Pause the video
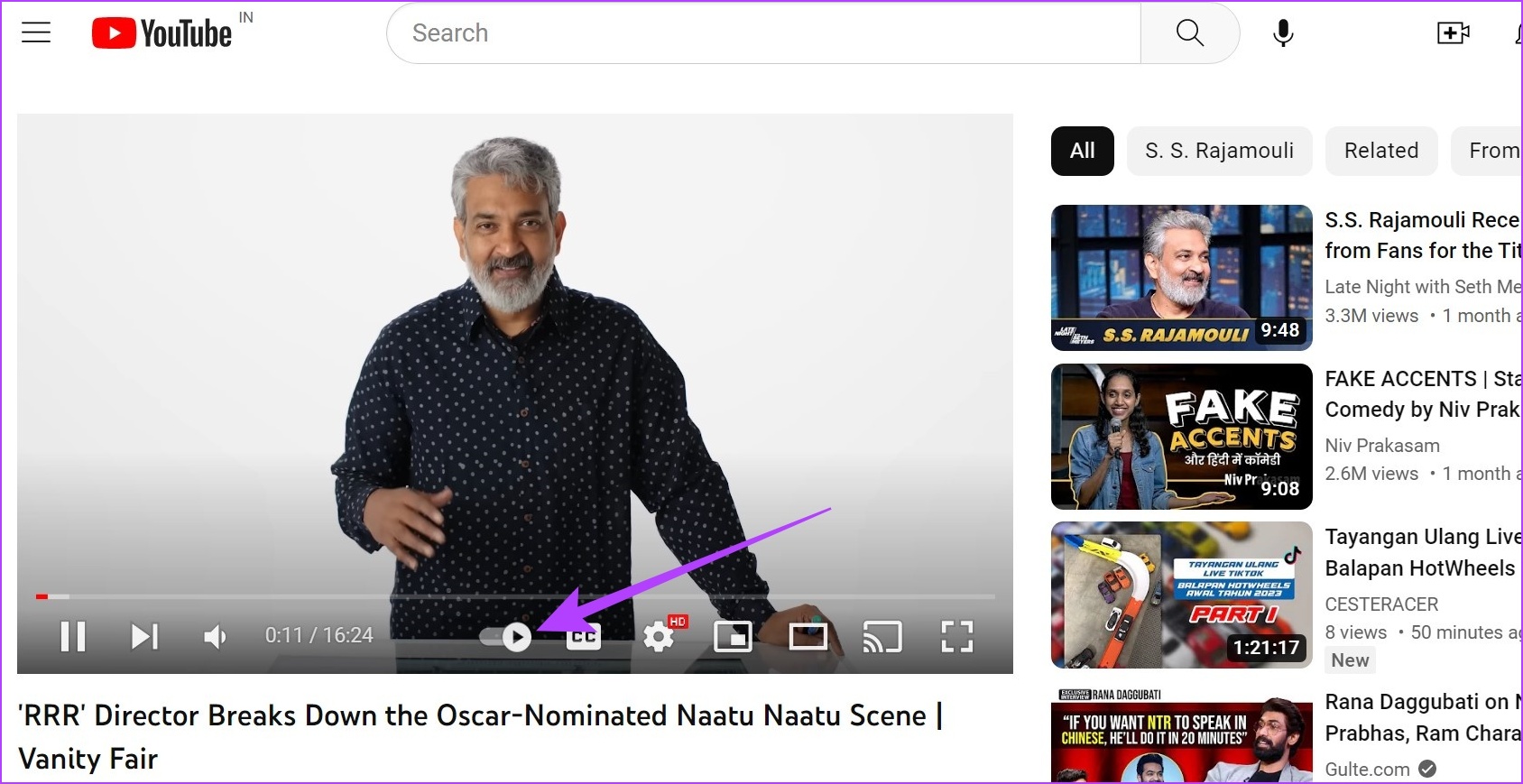This screenshot has width=1523, height=784. [73, 636]
